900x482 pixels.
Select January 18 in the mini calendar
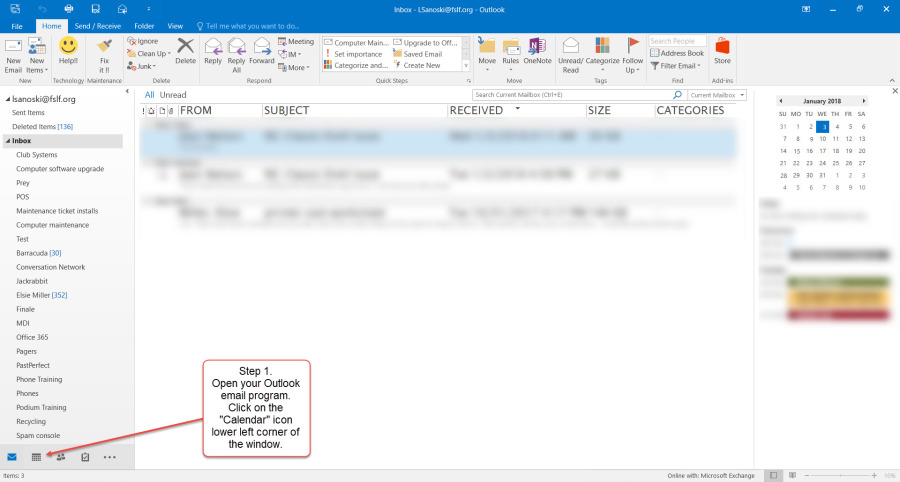[x=836, y=151]
